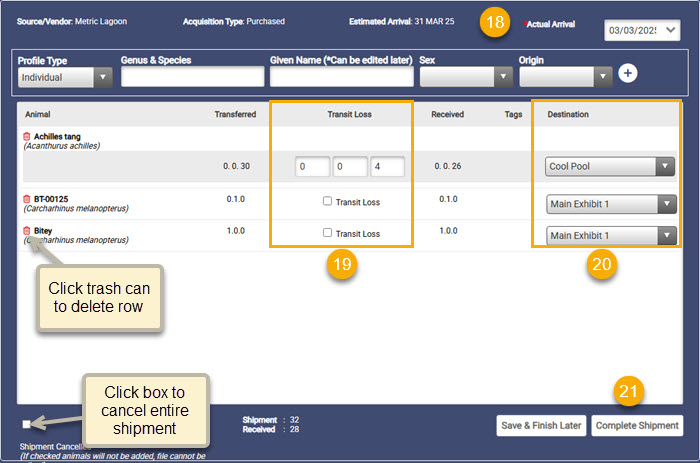The image size is (700, 463).
Task: Delete the Achilles tang row with trash icon
Action: (27, 137)
